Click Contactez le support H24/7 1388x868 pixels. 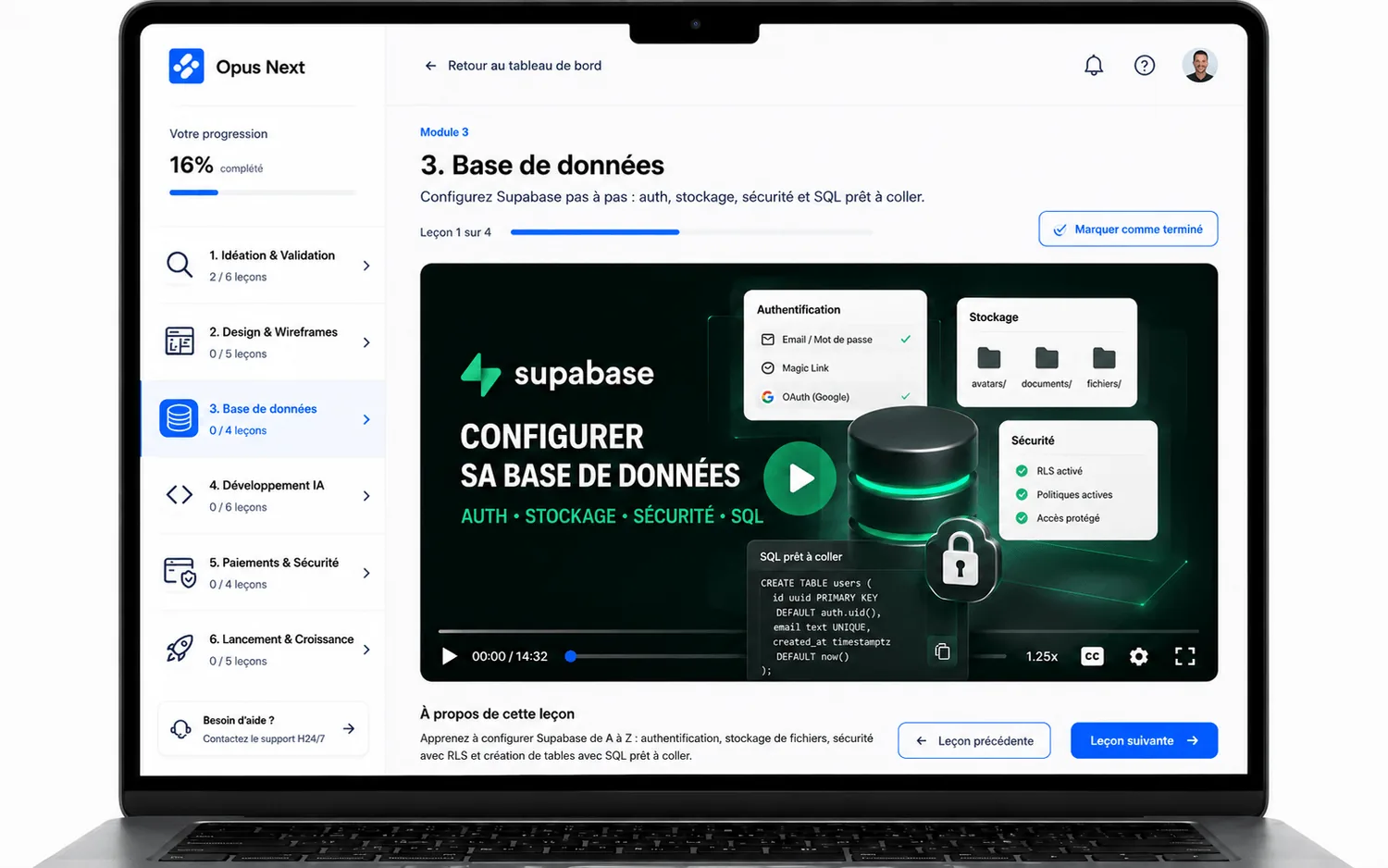(264, 738)
